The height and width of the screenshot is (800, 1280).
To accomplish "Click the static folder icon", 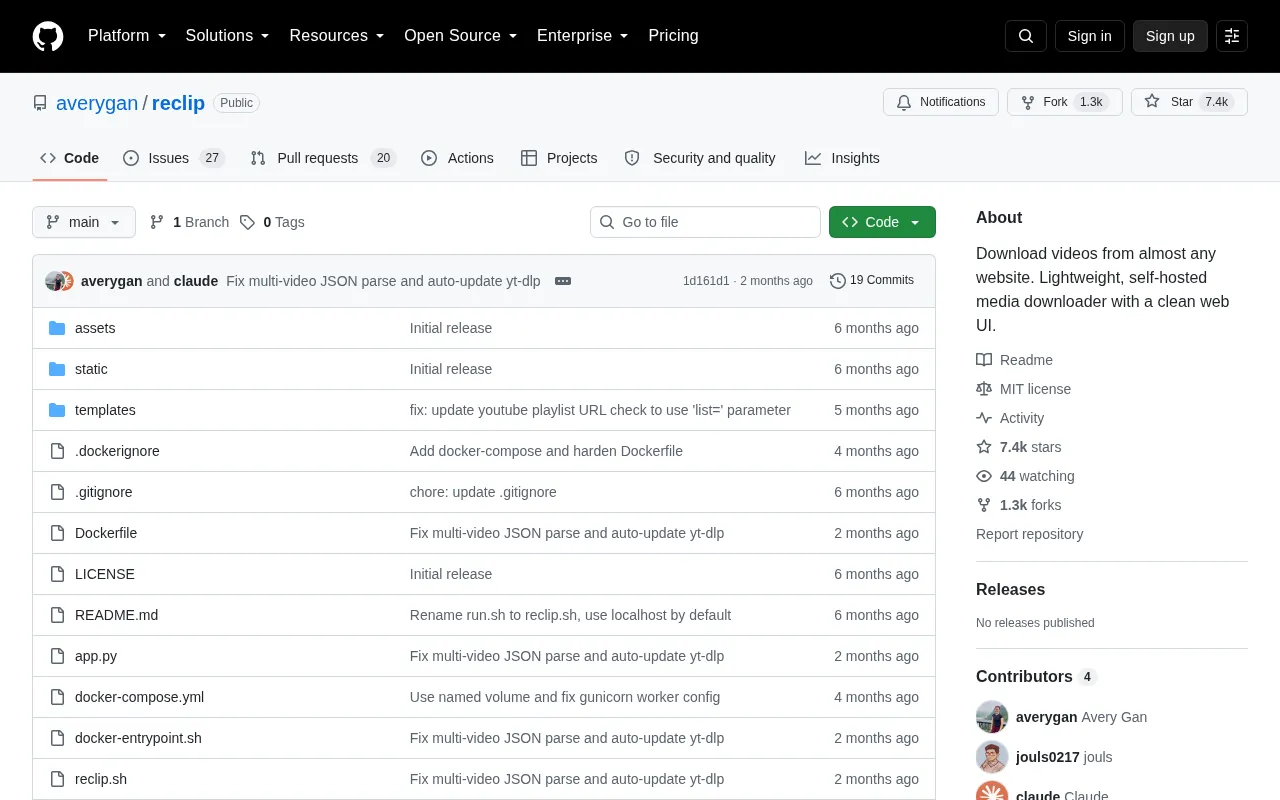I will tap(57, 369).
